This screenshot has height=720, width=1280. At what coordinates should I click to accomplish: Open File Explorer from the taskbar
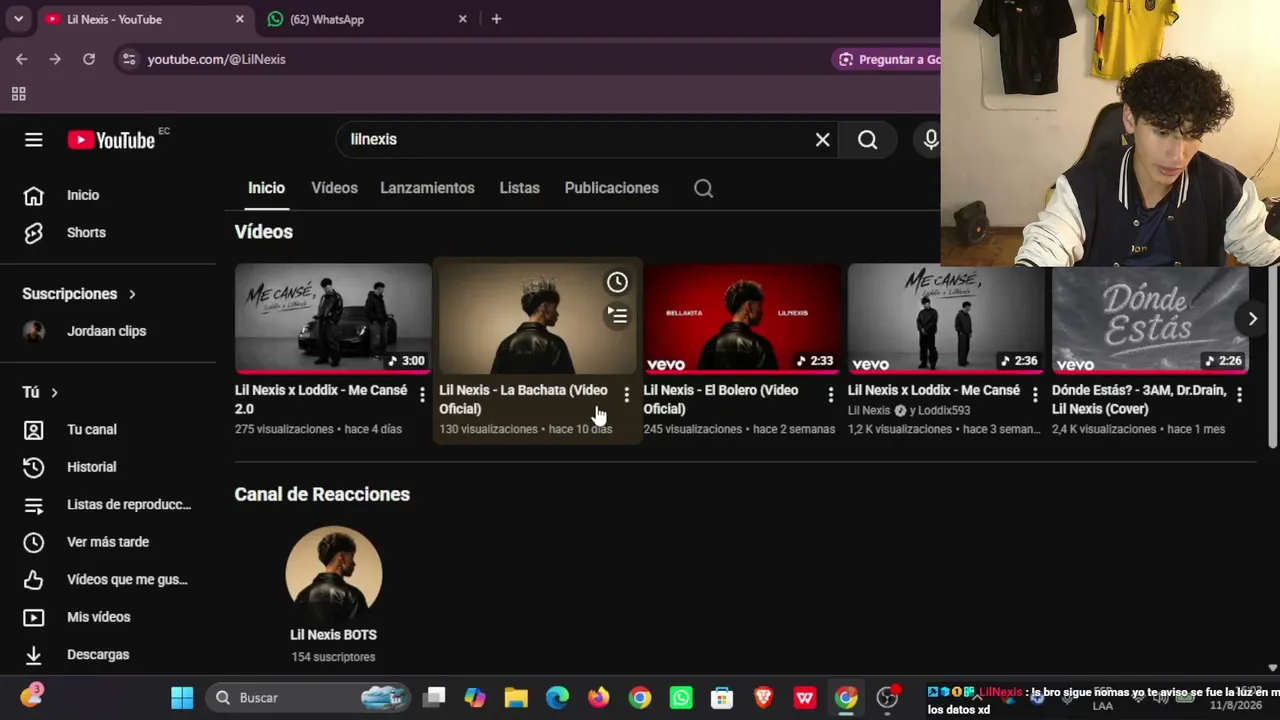point(516,697)
